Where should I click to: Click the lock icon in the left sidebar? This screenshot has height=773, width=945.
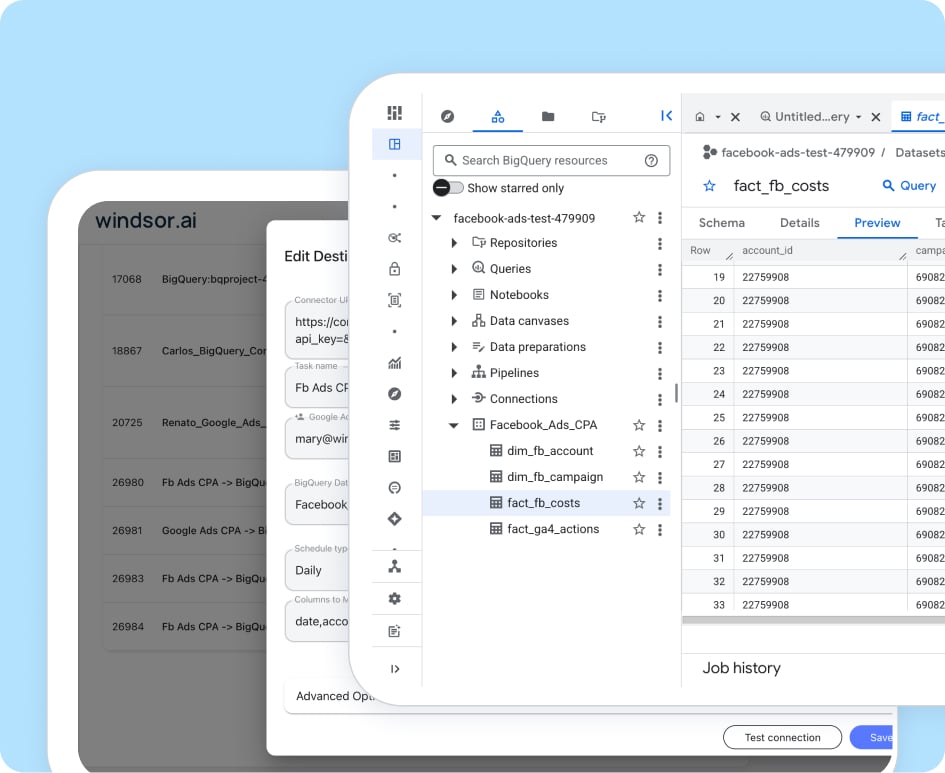394,269
